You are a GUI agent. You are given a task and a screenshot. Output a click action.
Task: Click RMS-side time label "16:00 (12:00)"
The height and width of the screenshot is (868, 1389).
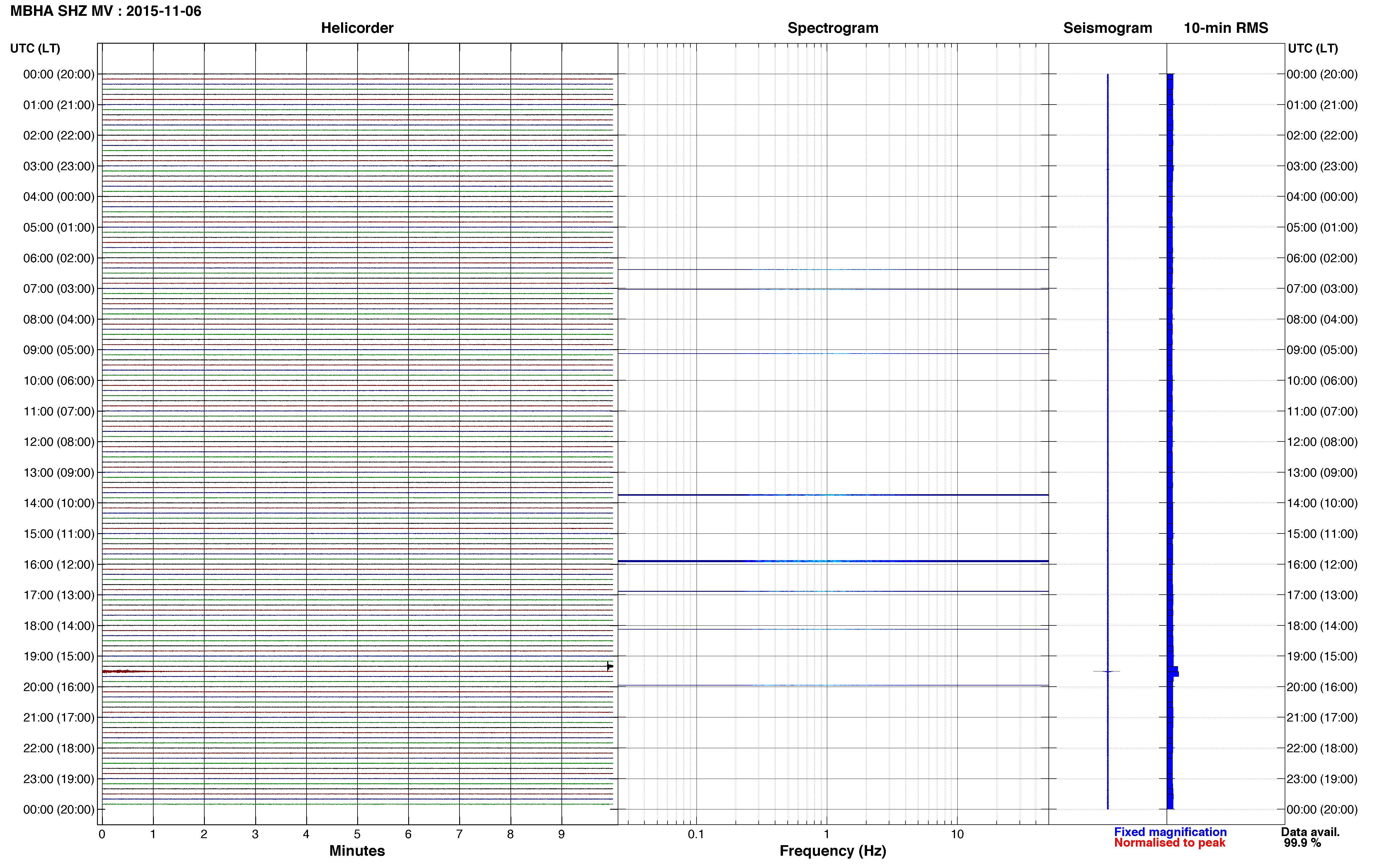point(1322,564)
